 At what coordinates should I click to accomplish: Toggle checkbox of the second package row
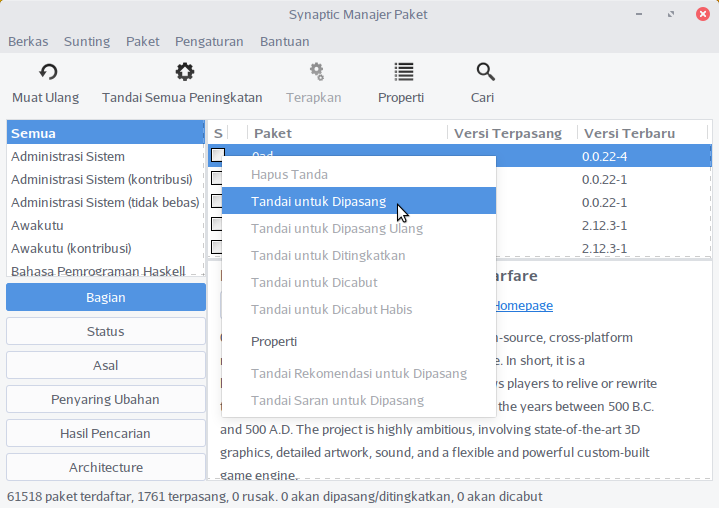click(217, 178)
